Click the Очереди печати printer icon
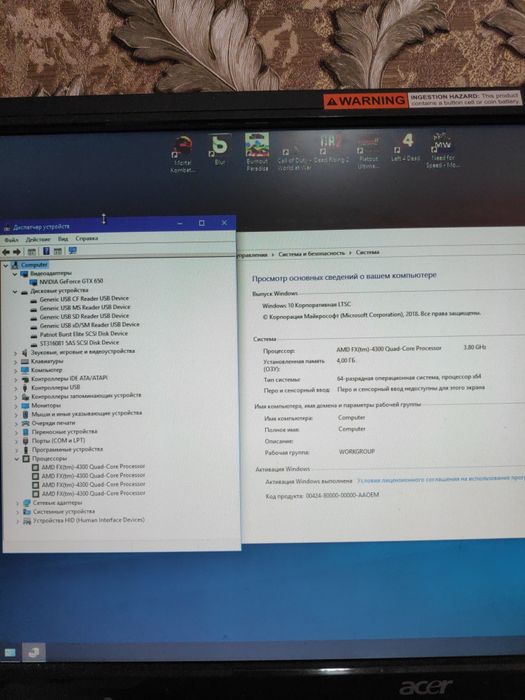 (x=25, y=423)
